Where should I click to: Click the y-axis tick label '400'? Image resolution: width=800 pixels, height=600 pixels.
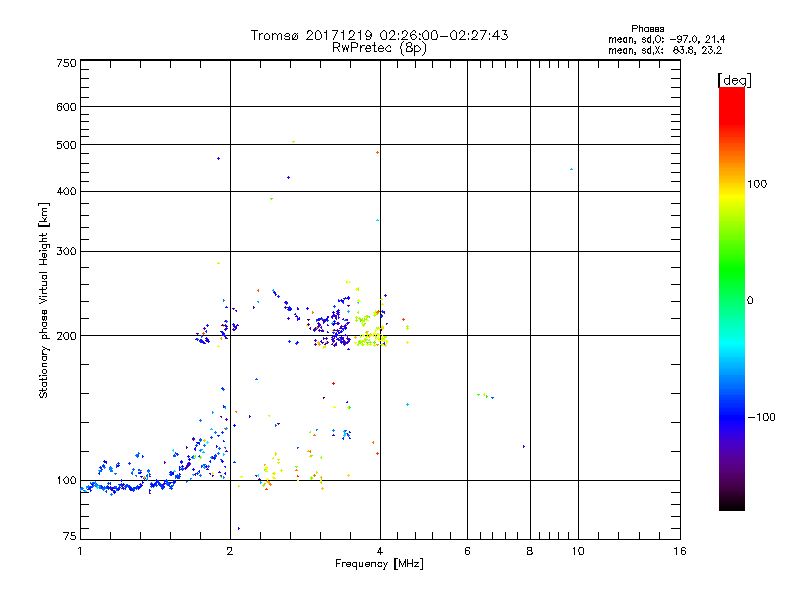pos(66,191)
